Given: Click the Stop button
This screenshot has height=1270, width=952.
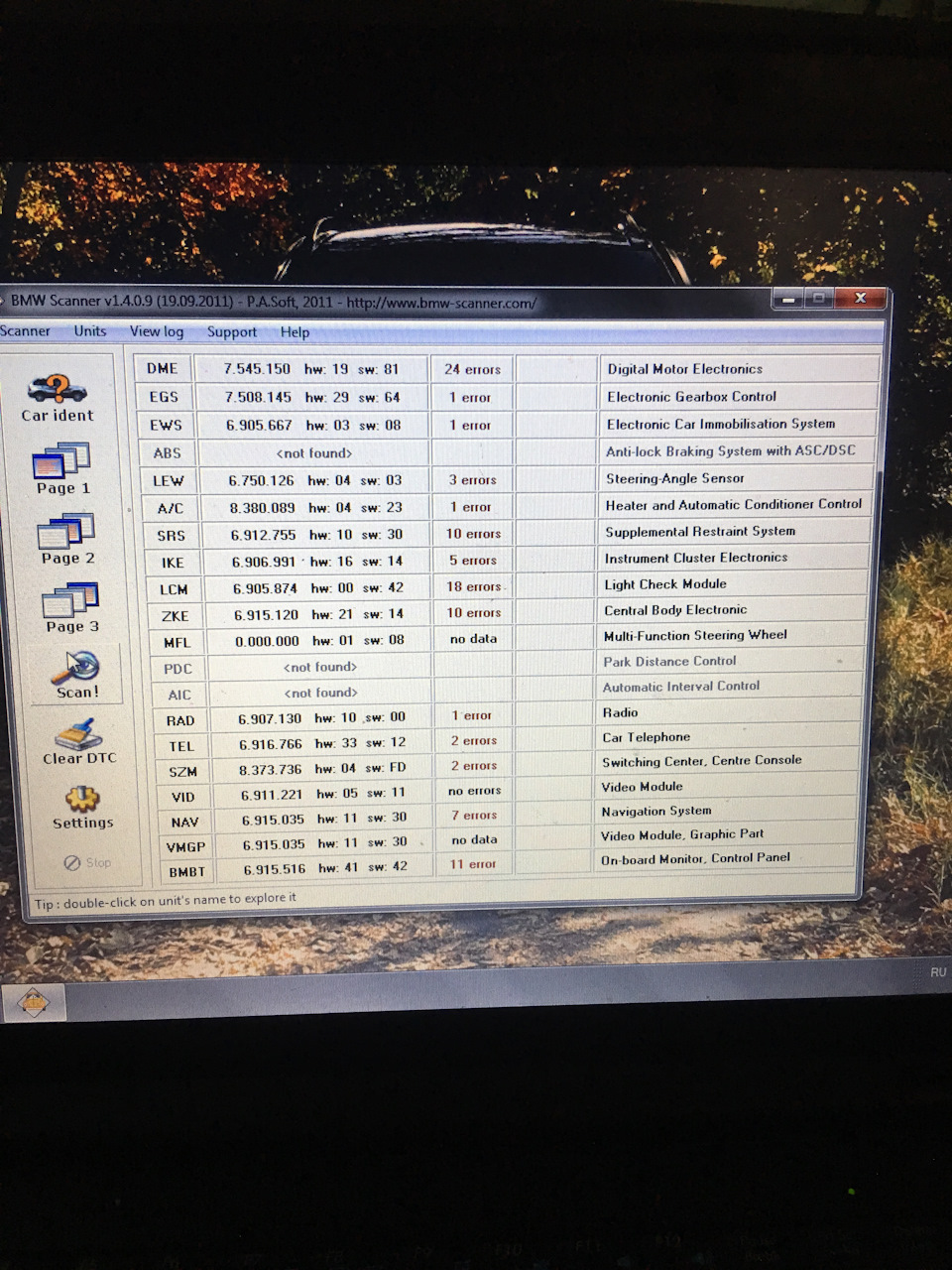Looking at the screenshot, I should coord(87,862).
